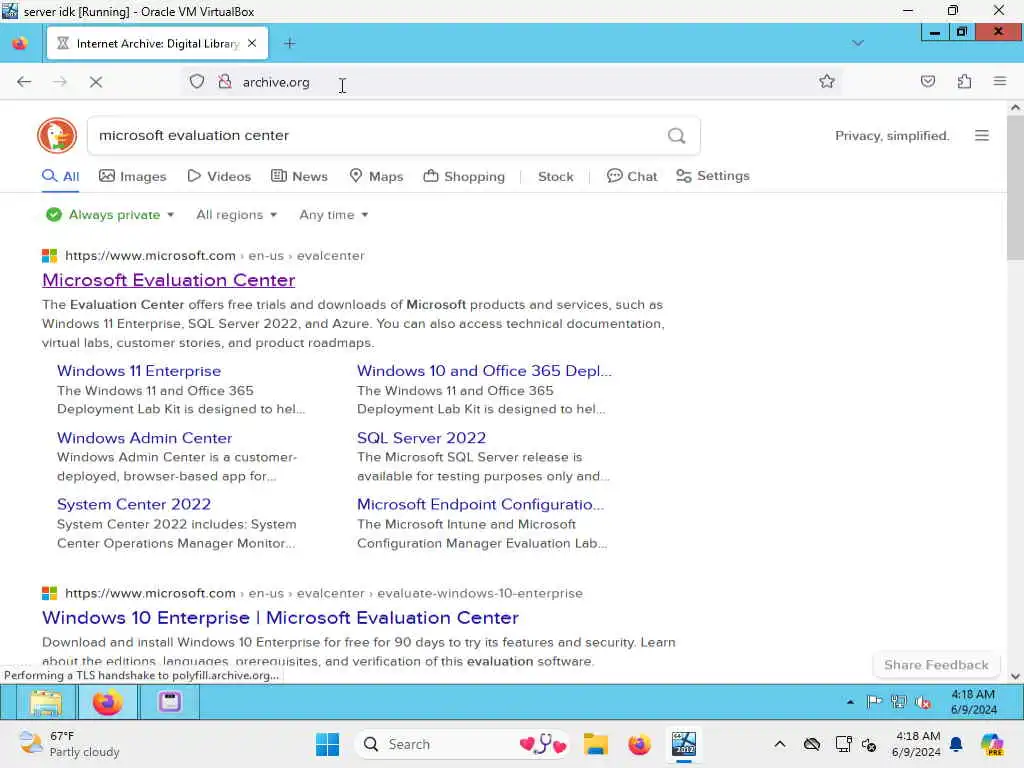This screenshot has width=1024, height=768.
Task: Open Microsoft Evaluation Center result link
Action: (x=168, y=280)
